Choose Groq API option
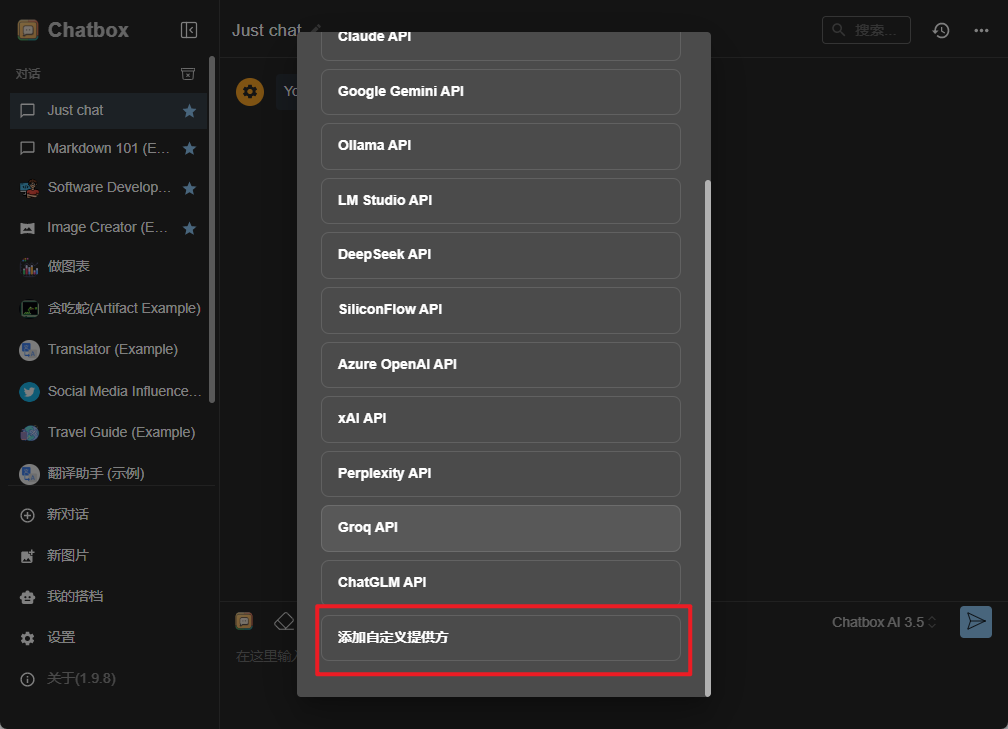Viewport: 1008px width, 729px height. pos(501,528)
